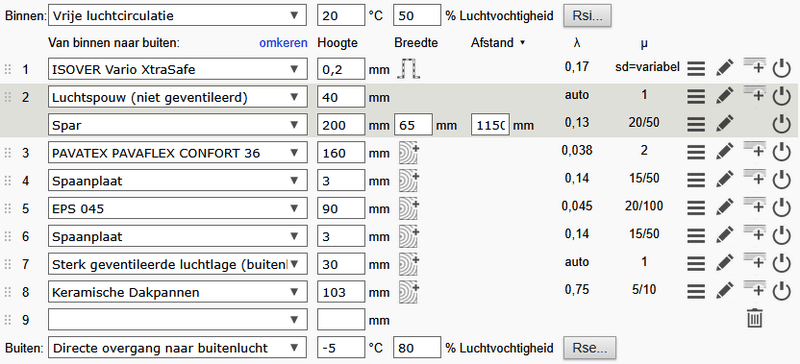Add wood framing to the PAVATEX layer

click(408, 153)
